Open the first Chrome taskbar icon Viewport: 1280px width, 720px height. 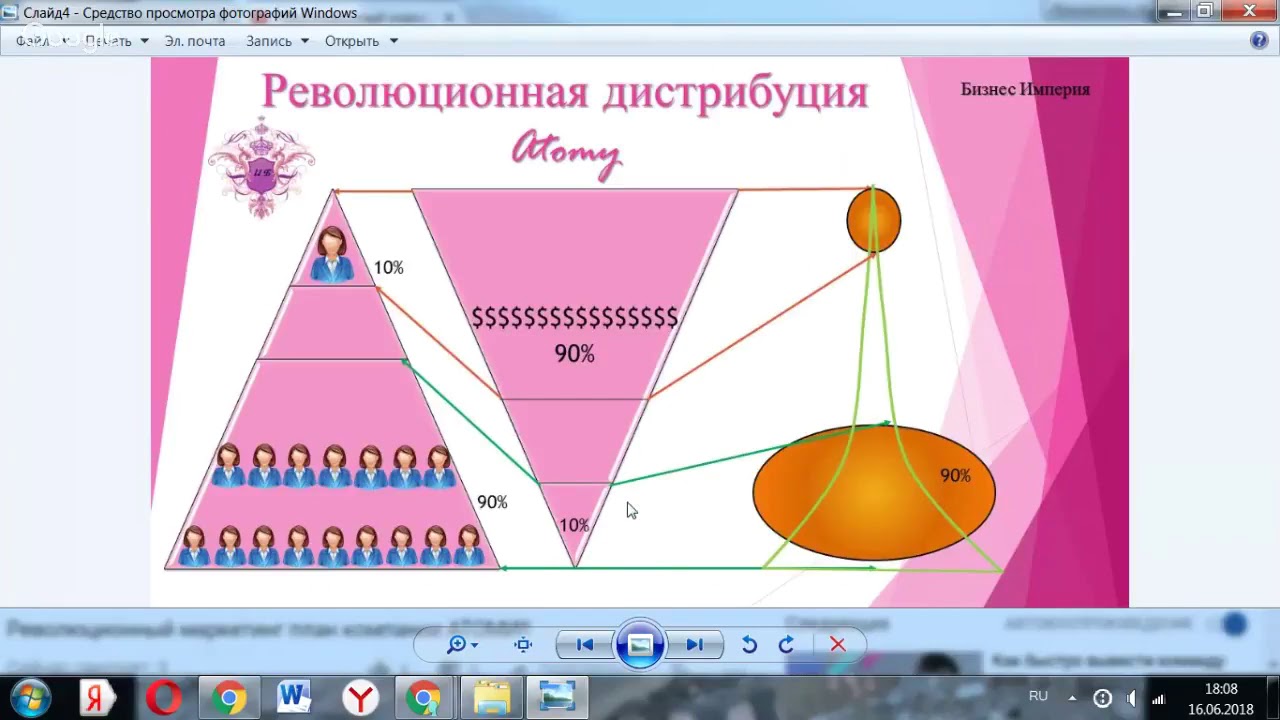coord(229,698)
